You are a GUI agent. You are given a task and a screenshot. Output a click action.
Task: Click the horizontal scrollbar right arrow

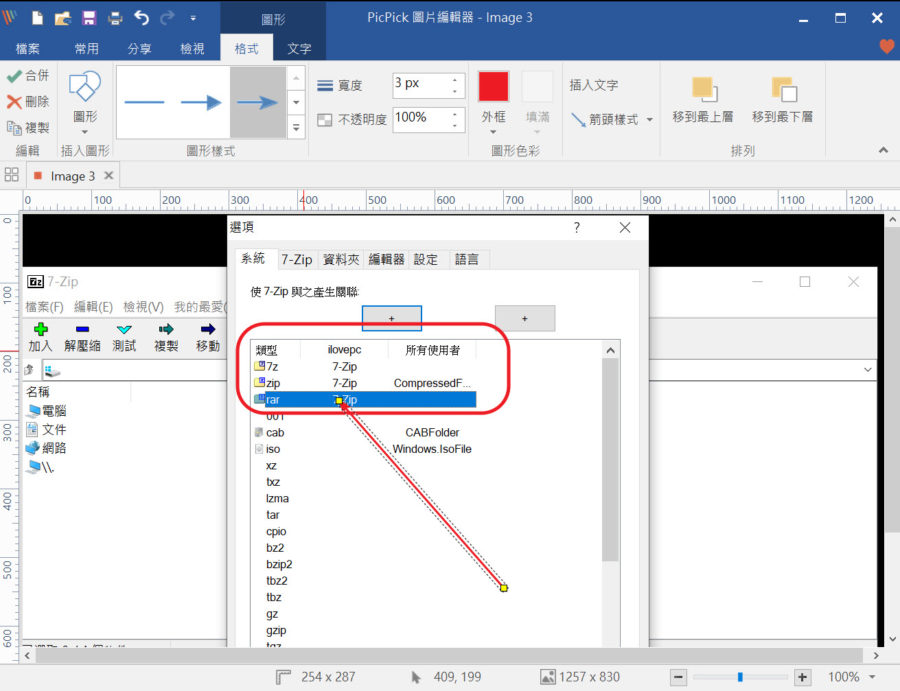click(x=875, y=655)
